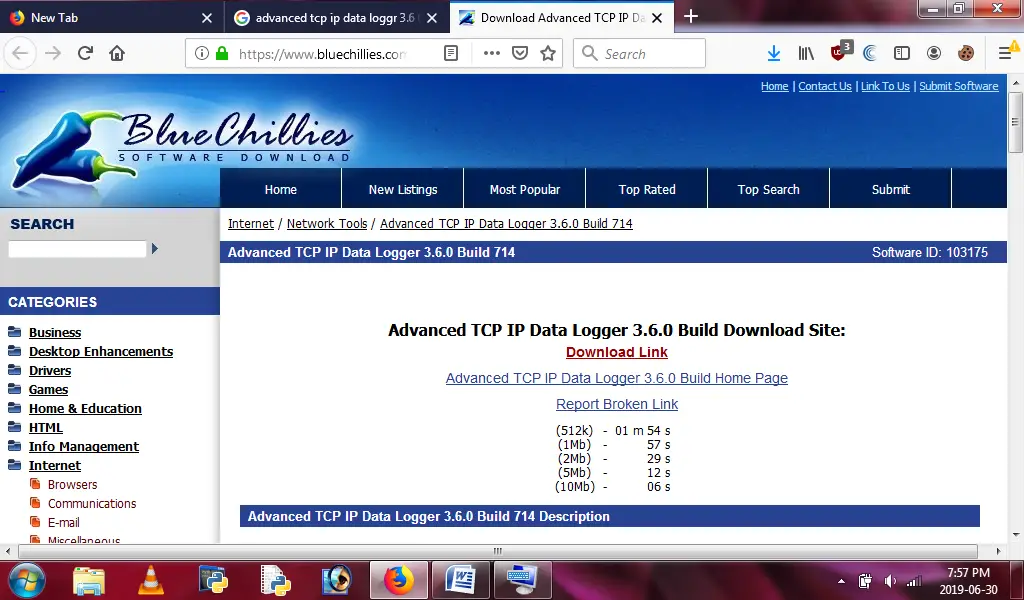This screenshot has height=600, width=1024.
Task: Open the Submit Software header link
Action: (x=959, y=86)
